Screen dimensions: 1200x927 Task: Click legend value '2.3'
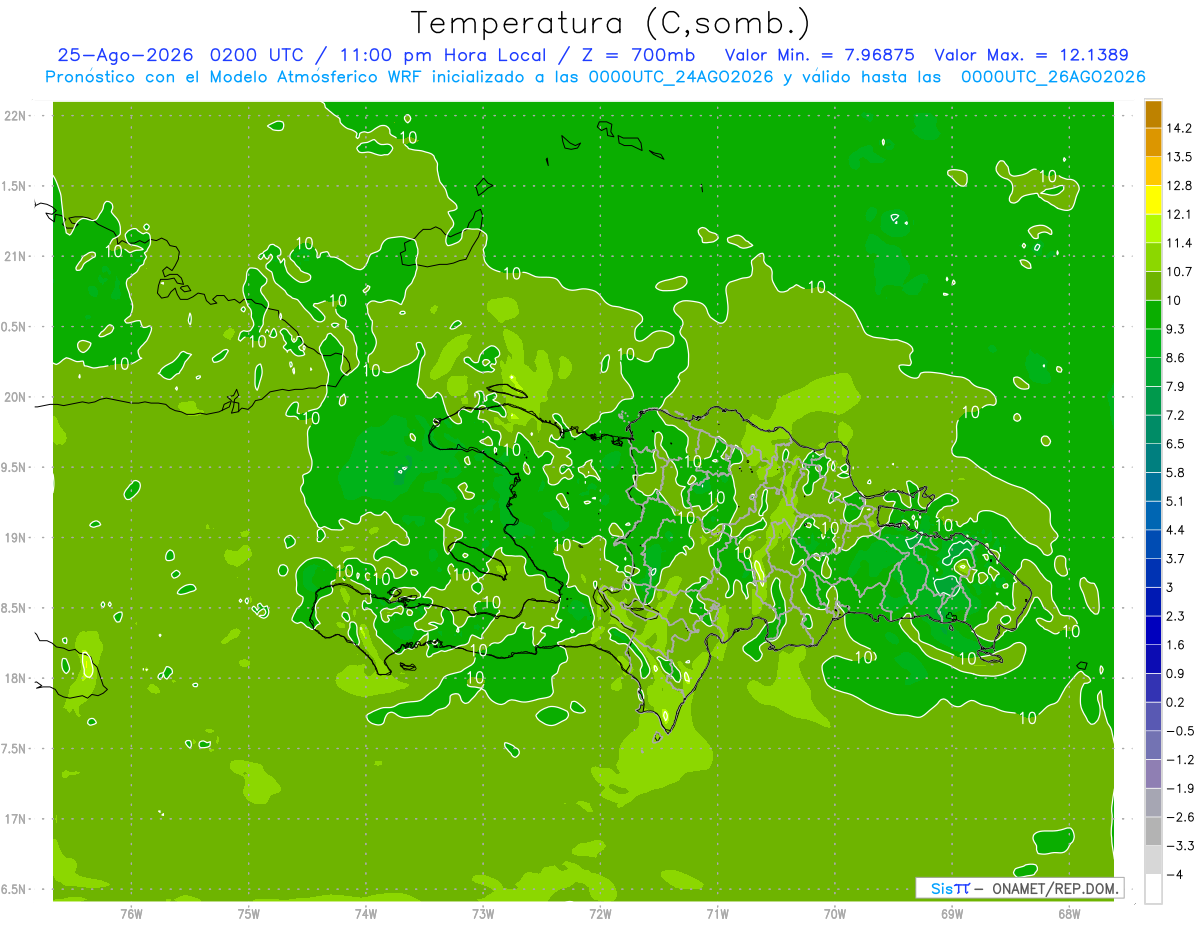pyautogui.click(x=1175, y=616)
